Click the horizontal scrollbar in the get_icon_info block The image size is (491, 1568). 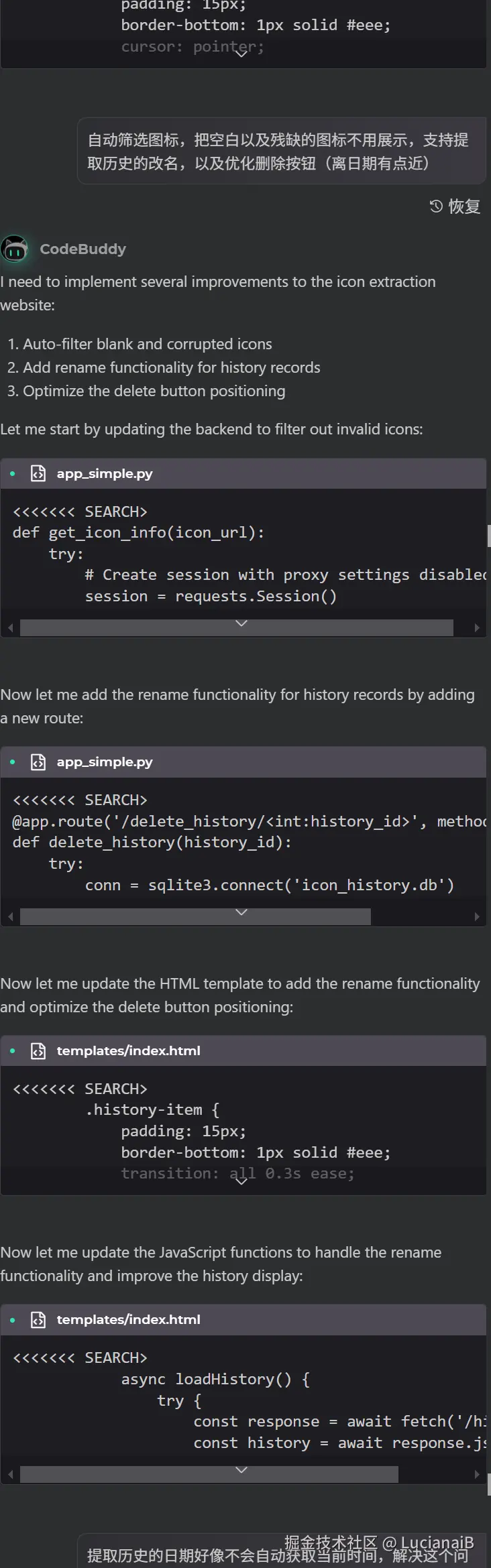236,628
